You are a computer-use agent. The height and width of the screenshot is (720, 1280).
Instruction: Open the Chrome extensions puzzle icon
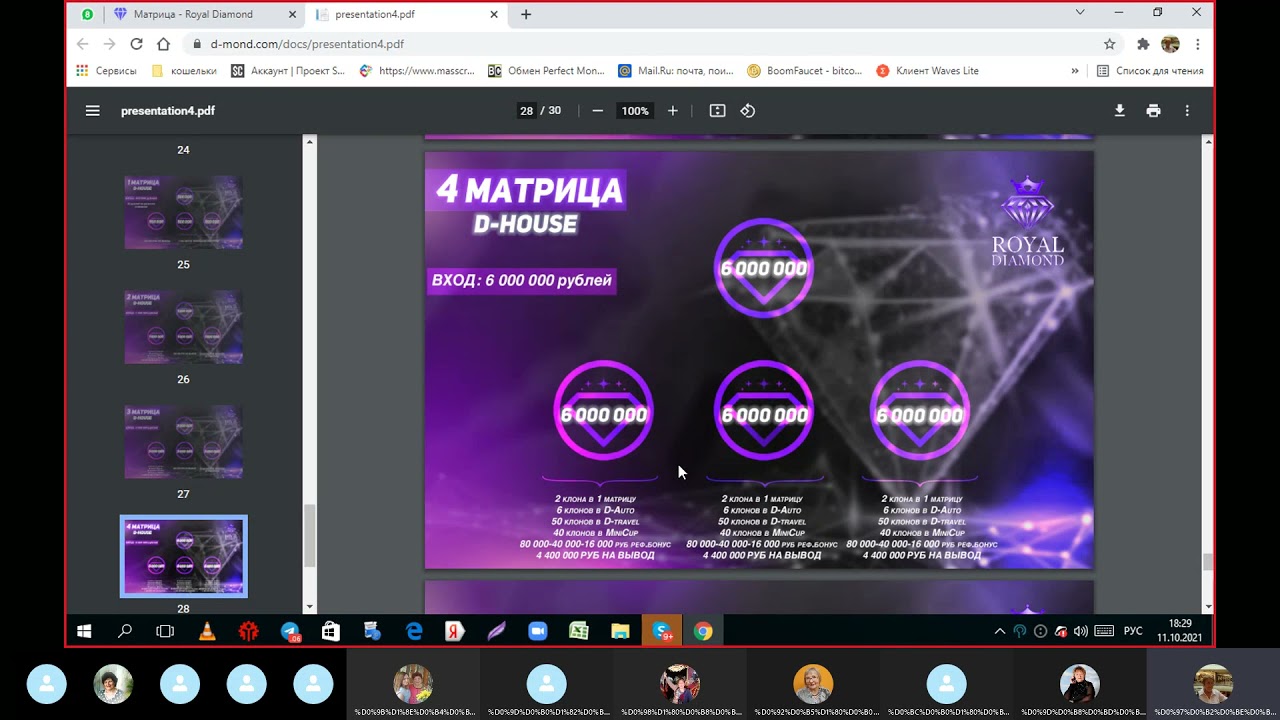point(1143,44)
